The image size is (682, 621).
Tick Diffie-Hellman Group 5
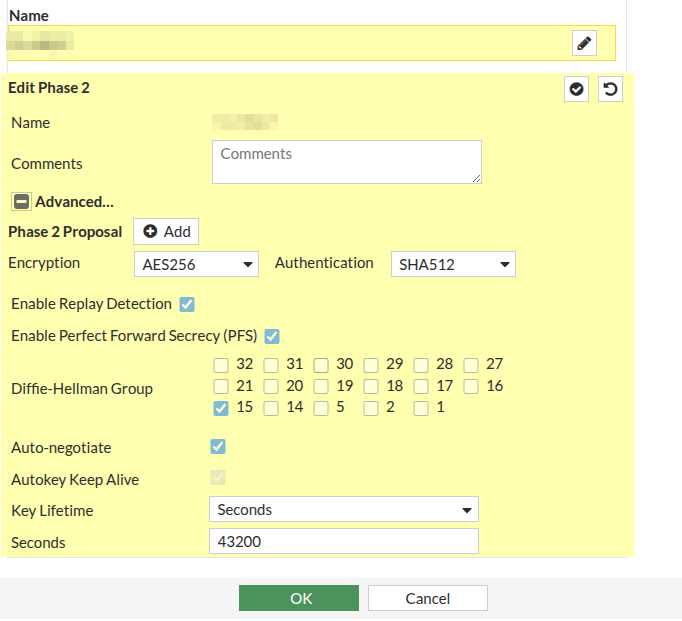[321, 408]
